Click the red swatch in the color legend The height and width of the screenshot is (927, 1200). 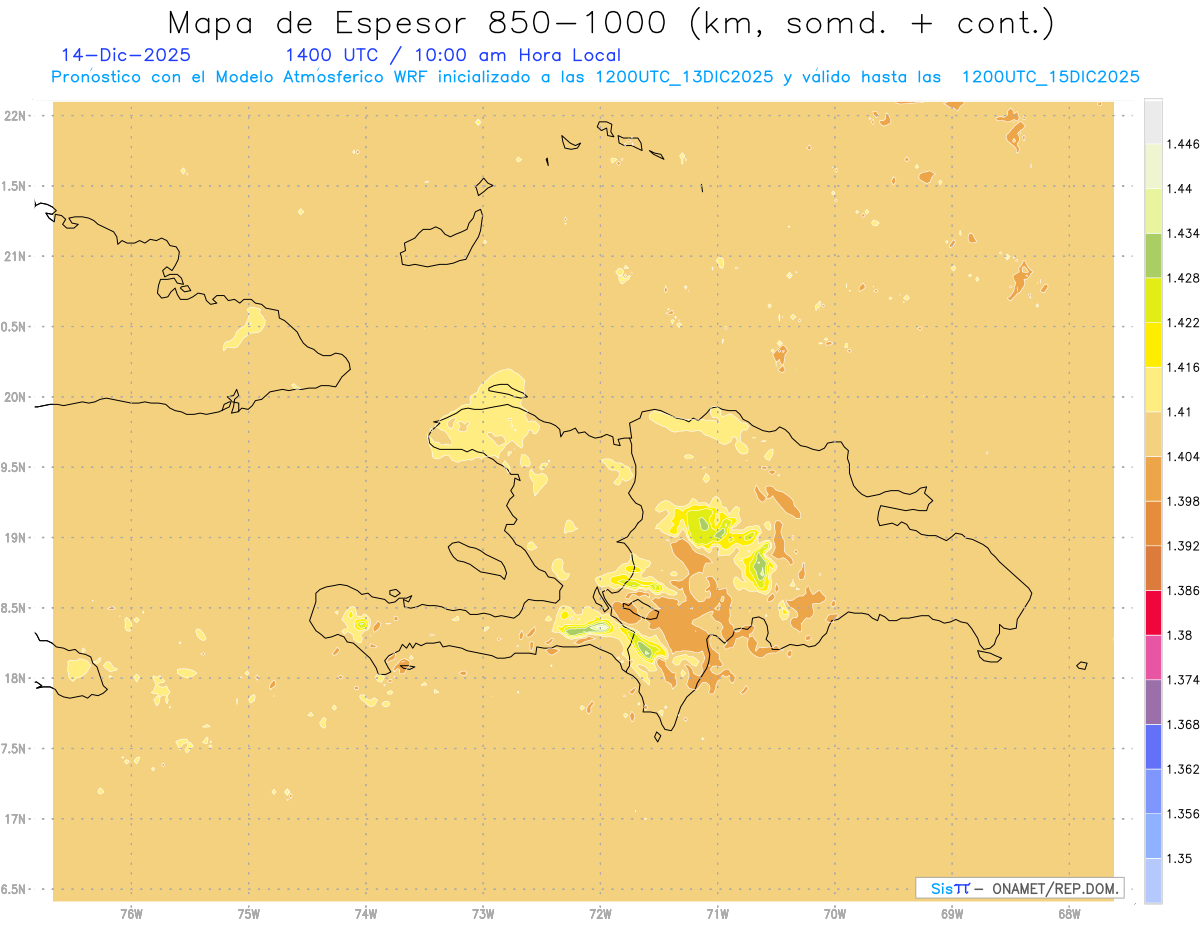pyautogui.click(x=1153, y=612)
